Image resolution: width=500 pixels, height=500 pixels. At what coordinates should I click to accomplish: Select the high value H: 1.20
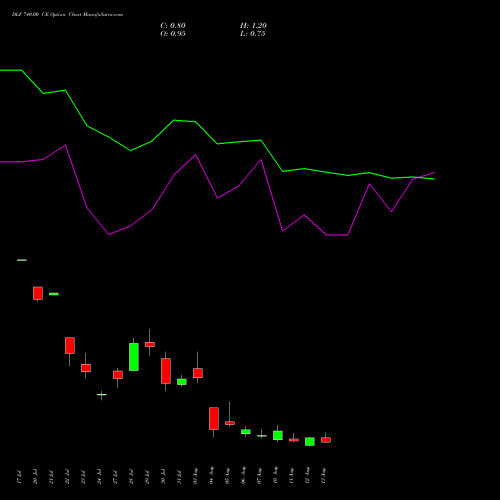pyautogui.click(x=253, y=26)
